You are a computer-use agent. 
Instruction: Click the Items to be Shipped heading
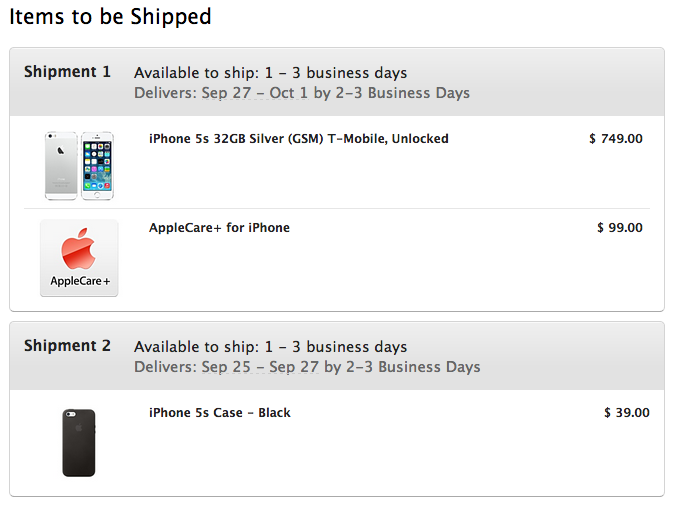[110, 17]
